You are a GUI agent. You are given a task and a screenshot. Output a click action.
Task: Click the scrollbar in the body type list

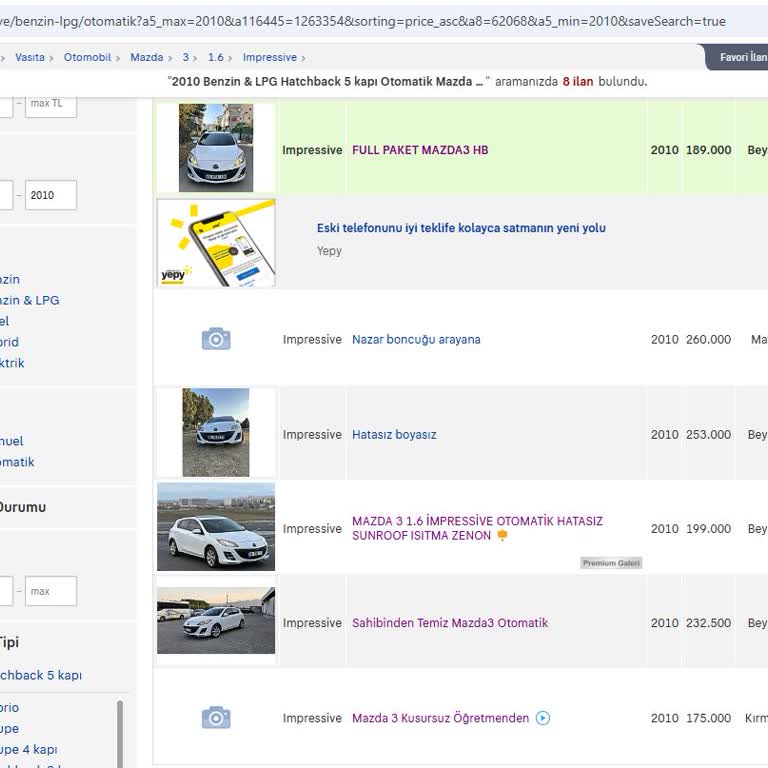click(x=120, y=733)
